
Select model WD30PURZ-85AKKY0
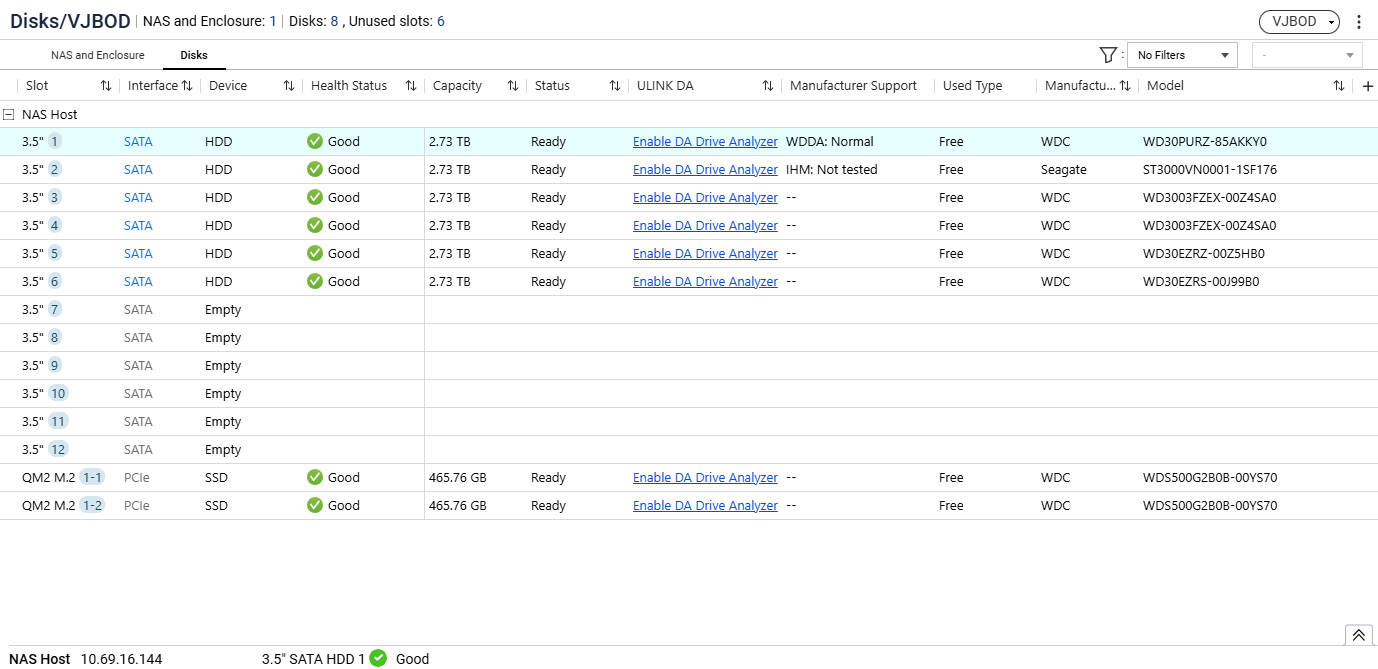(1205, 142)
